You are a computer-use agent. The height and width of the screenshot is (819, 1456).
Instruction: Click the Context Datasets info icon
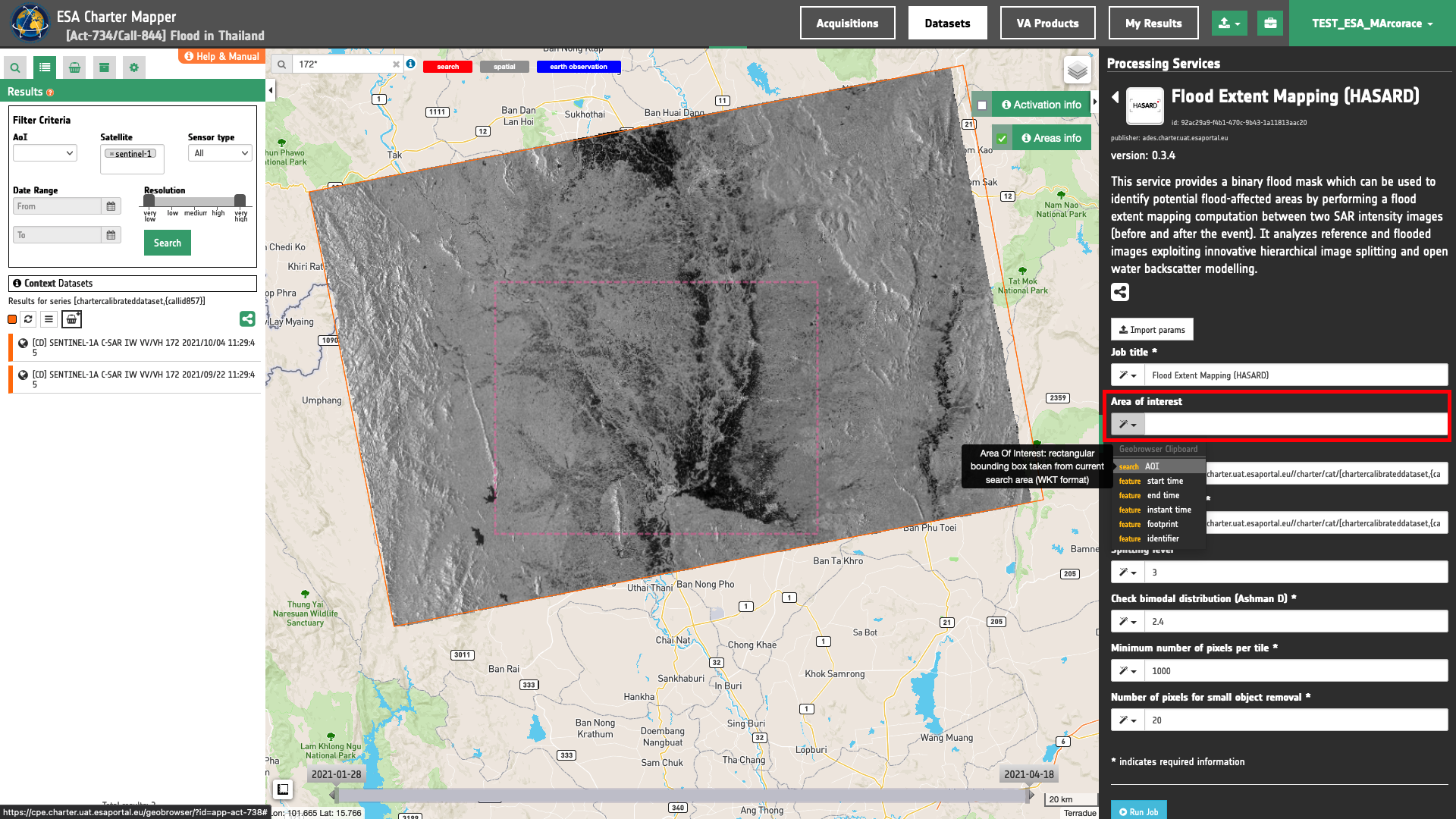(x=17, y=284)
